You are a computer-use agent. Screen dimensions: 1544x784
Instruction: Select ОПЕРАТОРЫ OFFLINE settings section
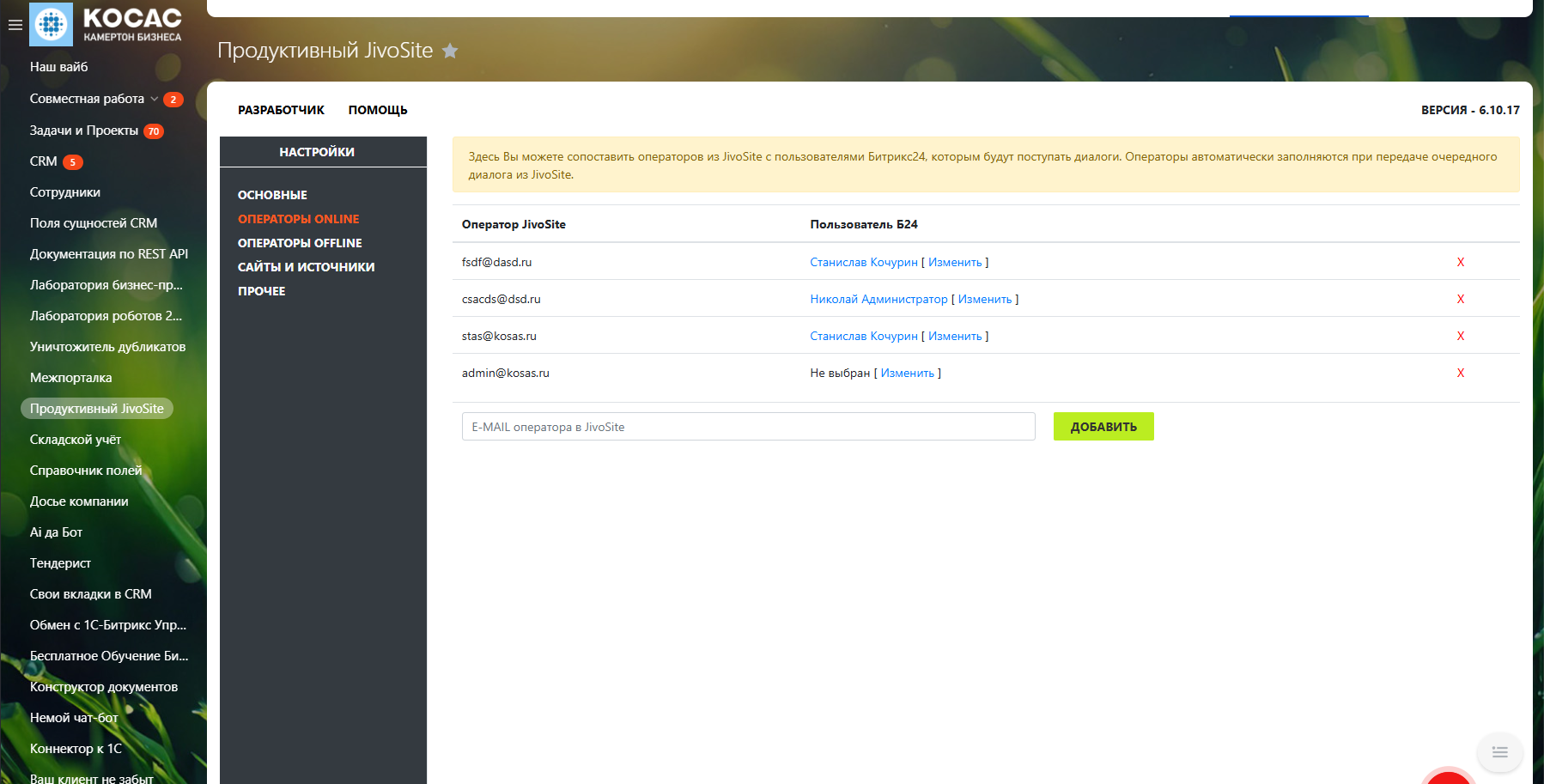[300, 243]
